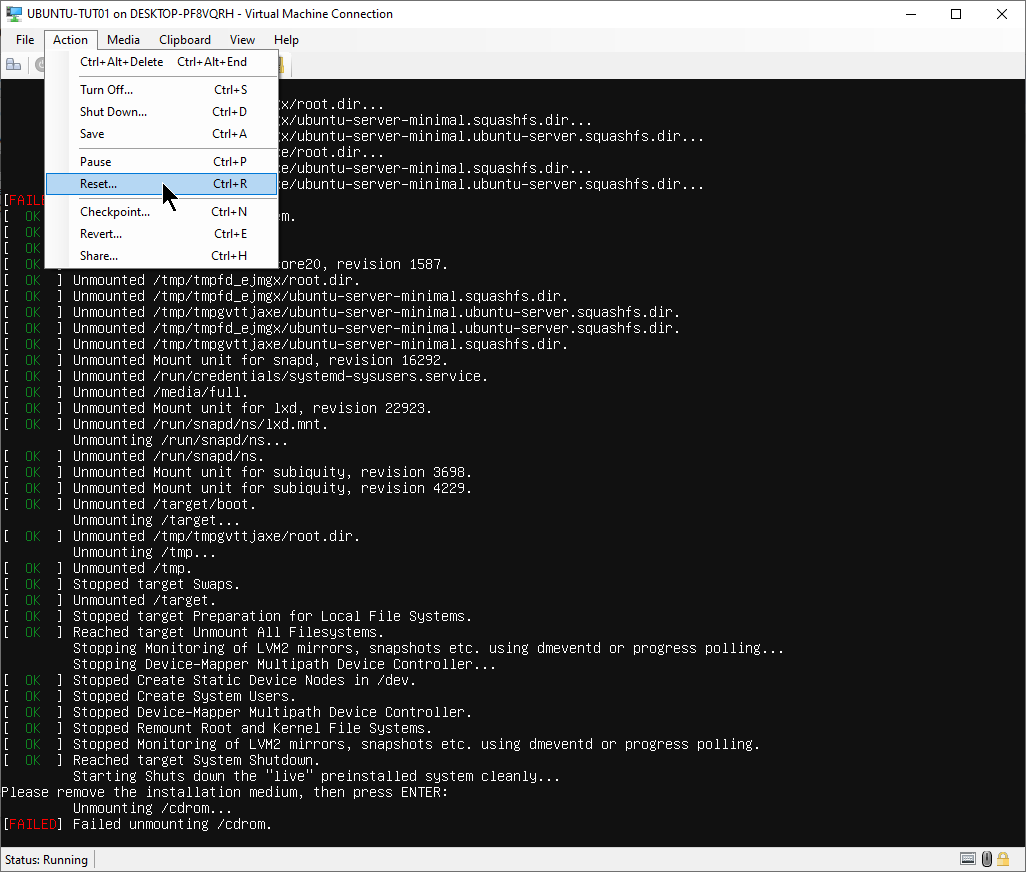Screen dimensions: 1026x872
Task: Click 'Unmounting /cdrom...' console line
Action: click(x=152, y=809)
